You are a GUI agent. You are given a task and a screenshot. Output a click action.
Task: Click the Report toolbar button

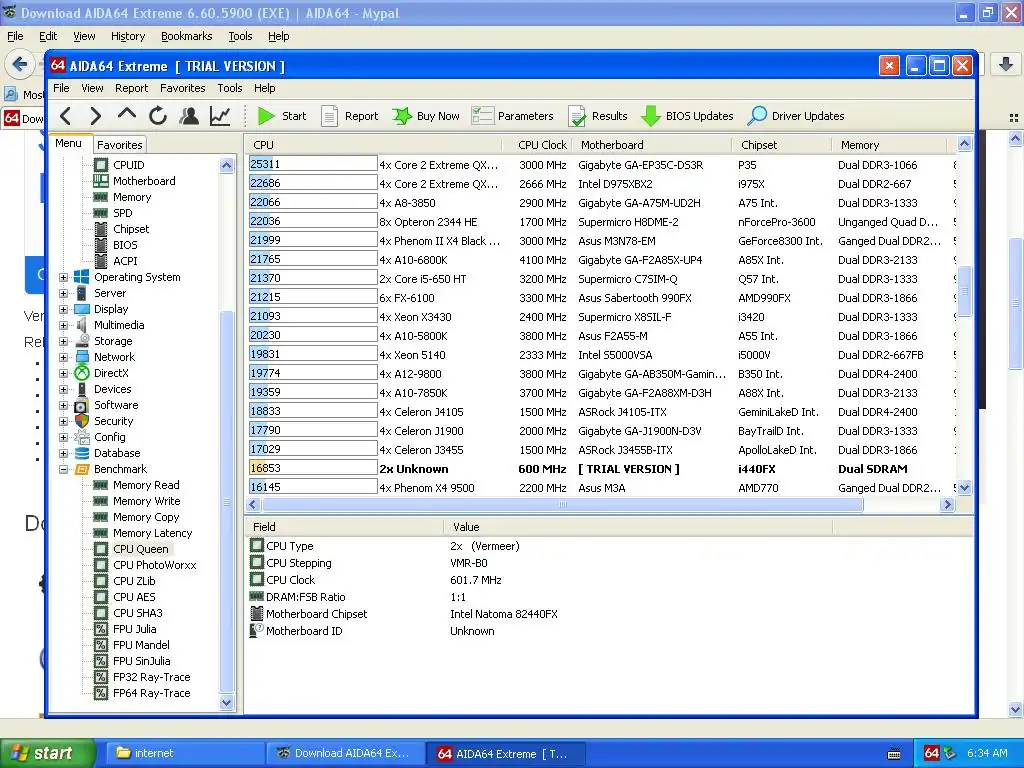(x=350, y=116)
